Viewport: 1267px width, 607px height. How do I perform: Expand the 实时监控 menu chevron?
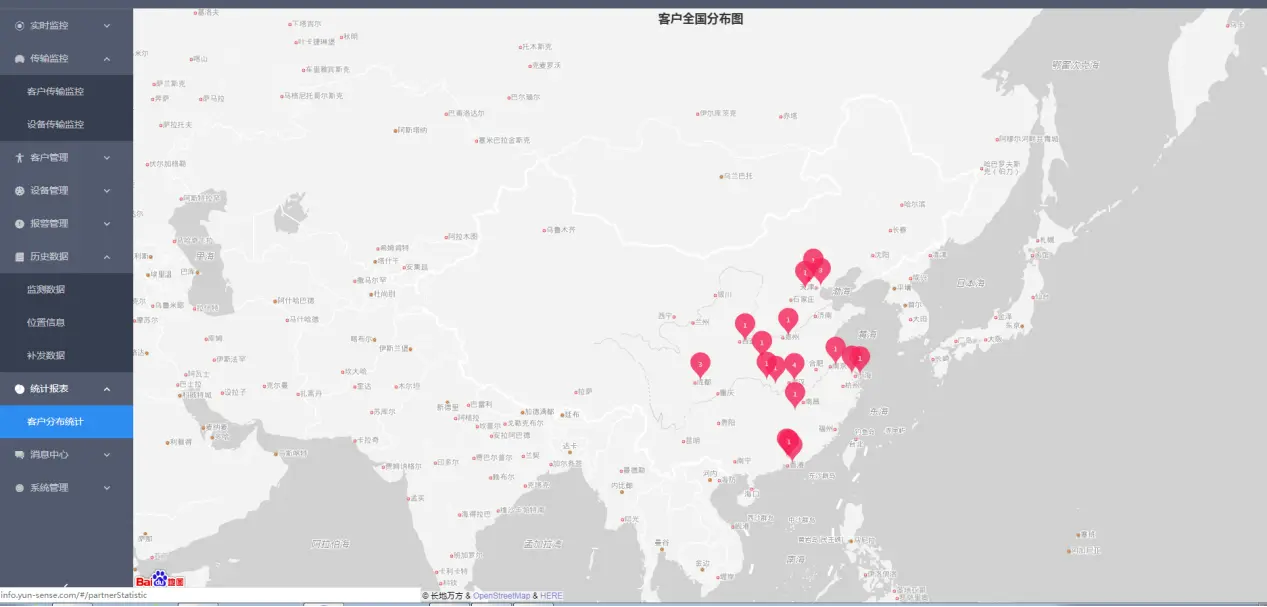coord(107,25)
